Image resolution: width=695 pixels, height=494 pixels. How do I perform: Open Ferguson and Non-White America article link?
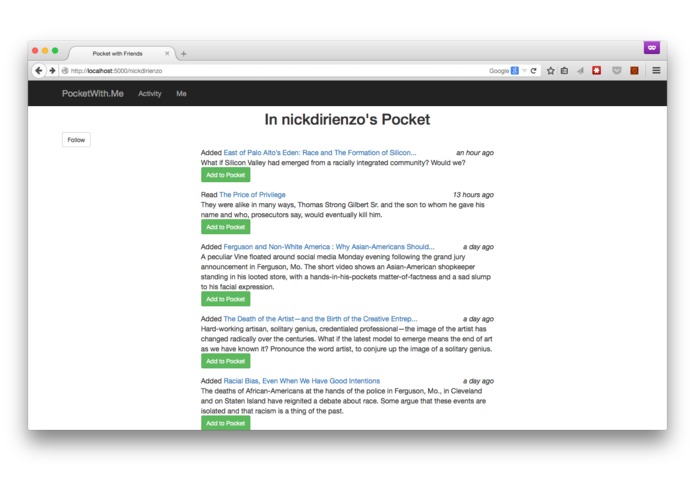[329, 247]
